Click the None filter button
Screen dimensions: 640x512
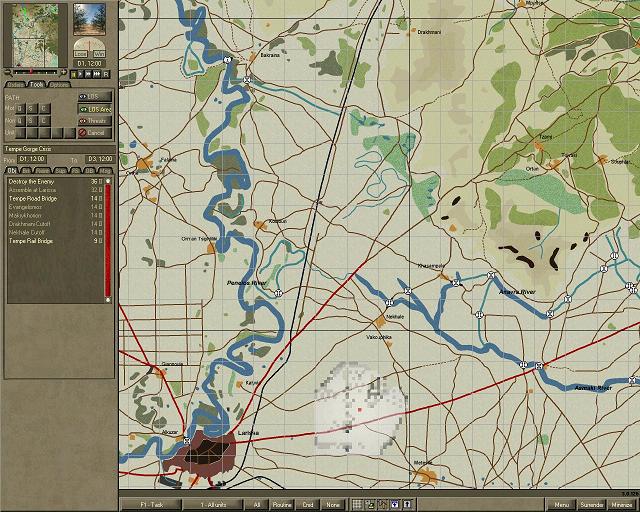pyautogui.click(x=333, y=505)
